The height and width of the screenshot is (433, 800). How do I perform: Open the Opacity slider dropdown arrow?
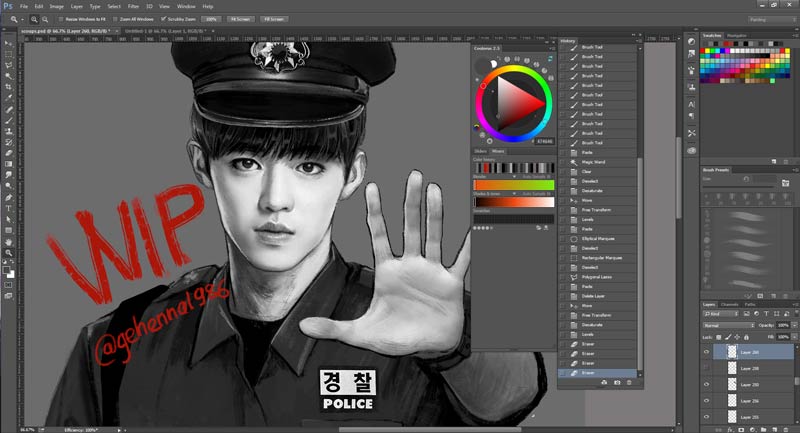point(795,325)
